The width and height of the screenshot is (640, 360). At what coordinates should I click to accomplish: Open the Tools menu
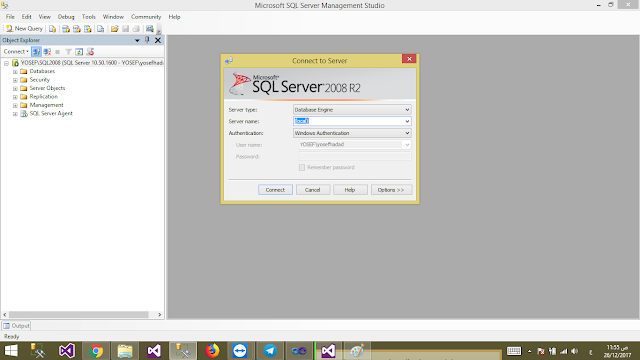tap(88, 17)
